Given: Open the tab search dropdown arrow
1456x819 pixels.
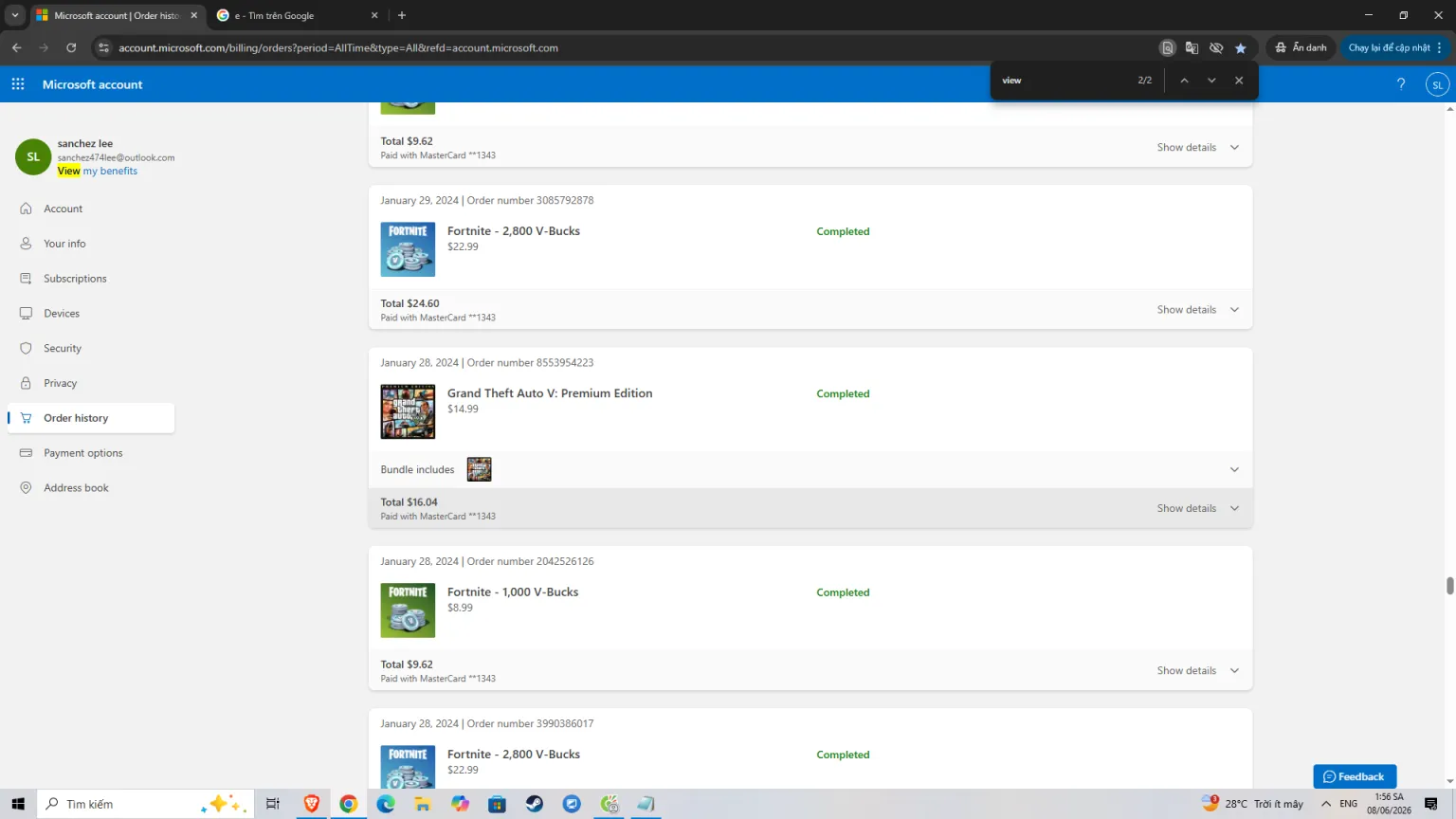Looking at the screenshot, I should coord(15,15).
